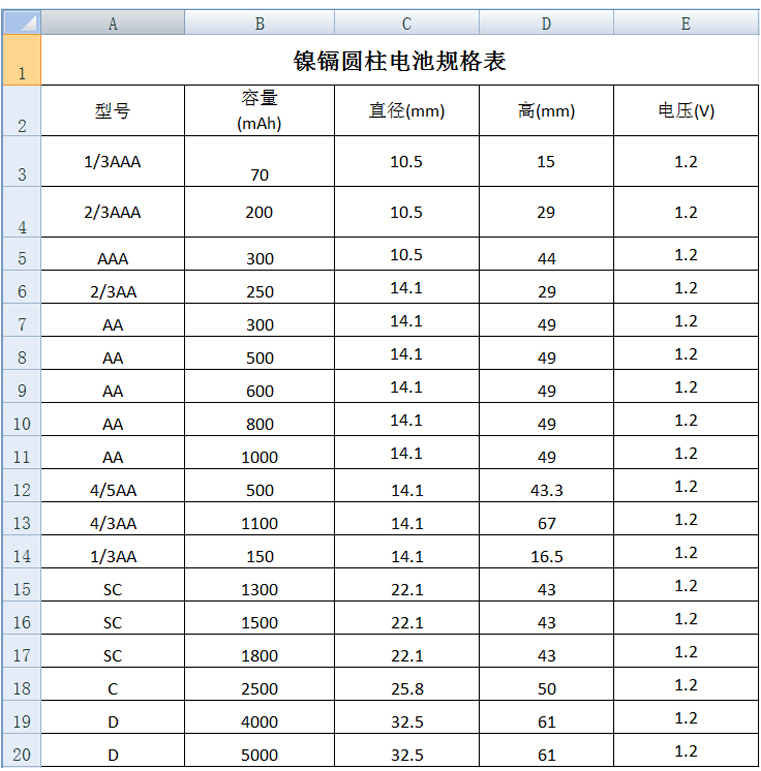Screen dimensions: 761x771
Task: Click the 容量 (mAh) header cell
Action: pyautogui.click(x=260, y=111)
